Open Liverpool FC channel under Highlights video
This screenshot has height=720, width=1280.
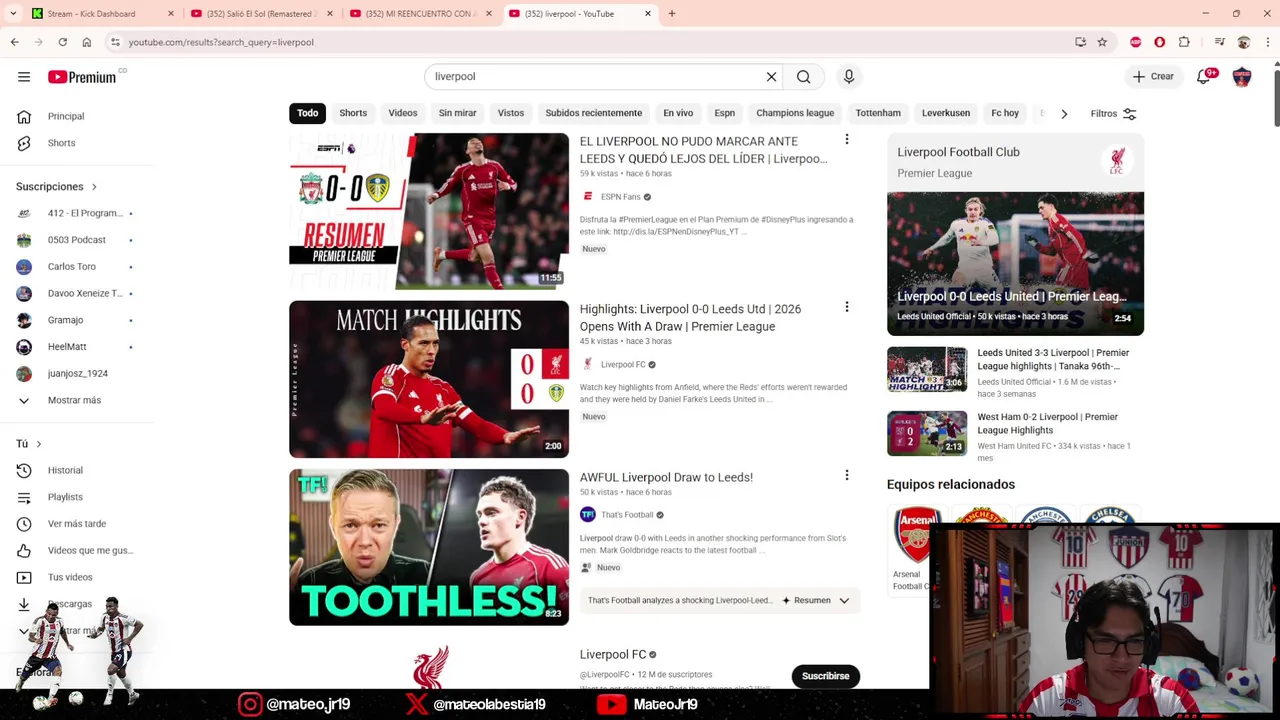[623, 365]
